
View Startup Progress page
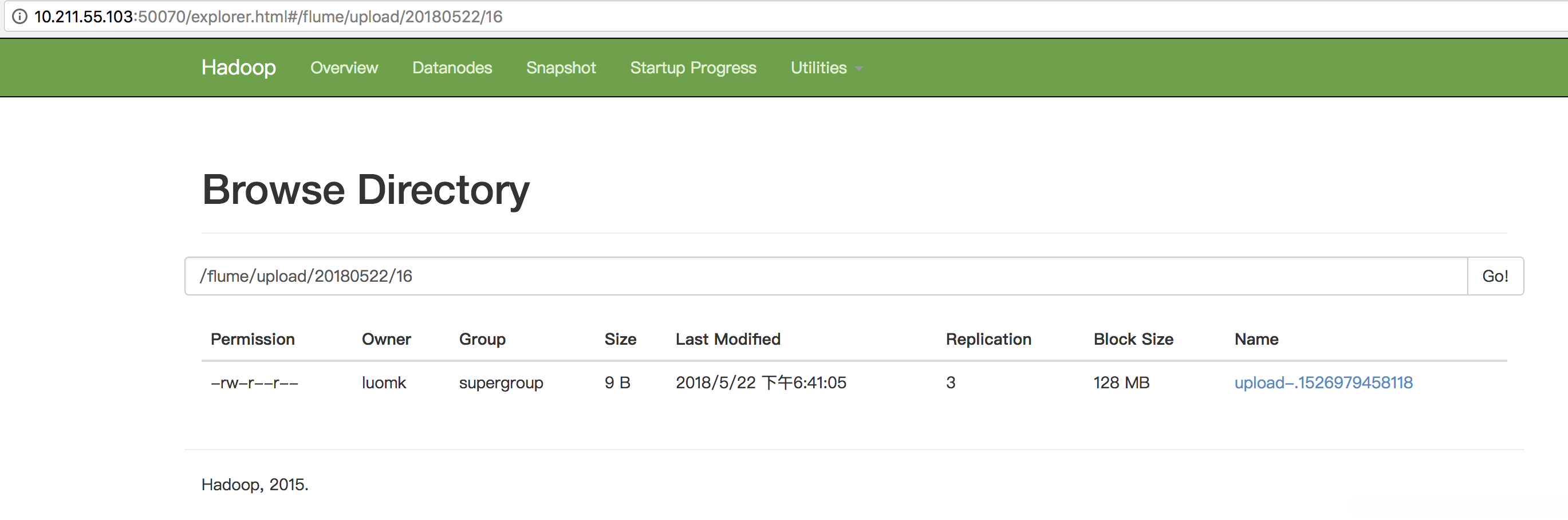(693, 68)
